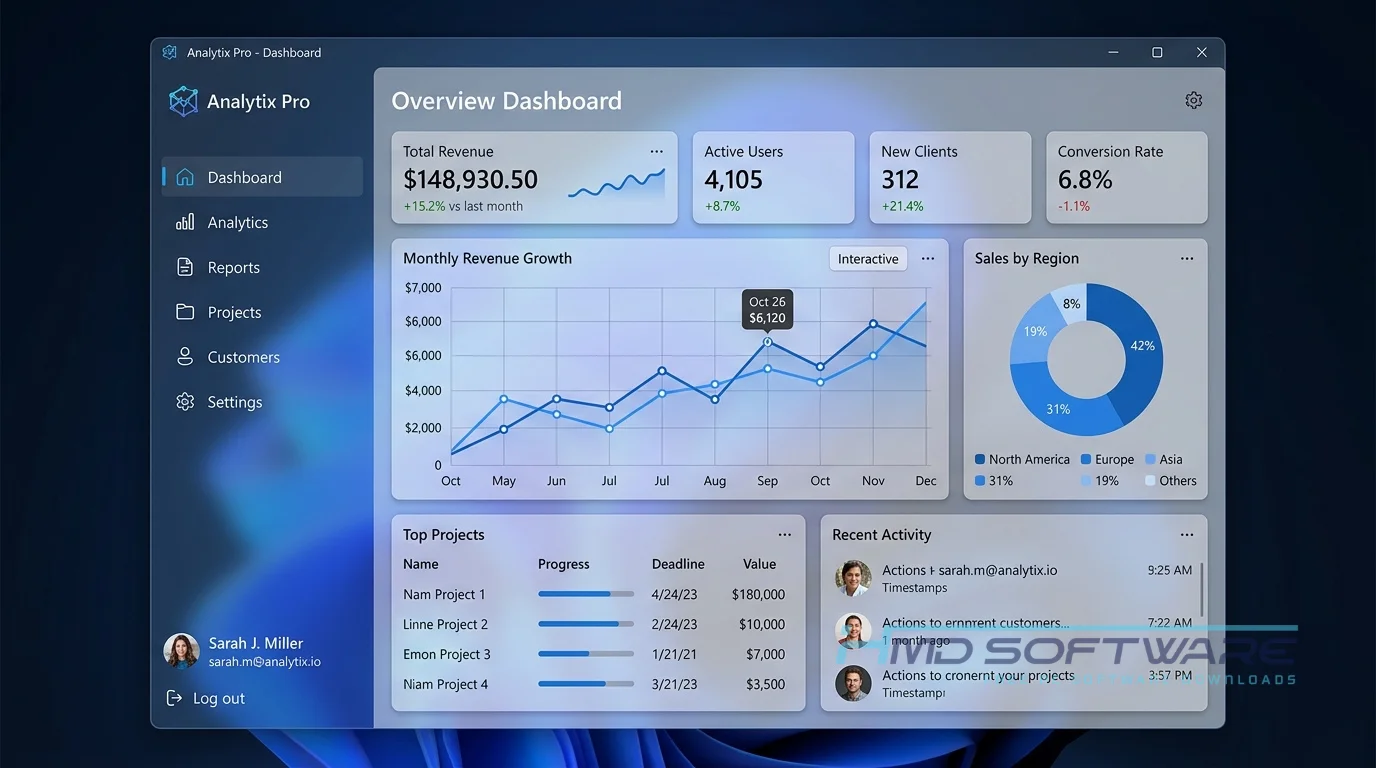Screen dimensions: 1376x768
Task: Click the Nam Project 1 progress bar
Action: (586, 594)
